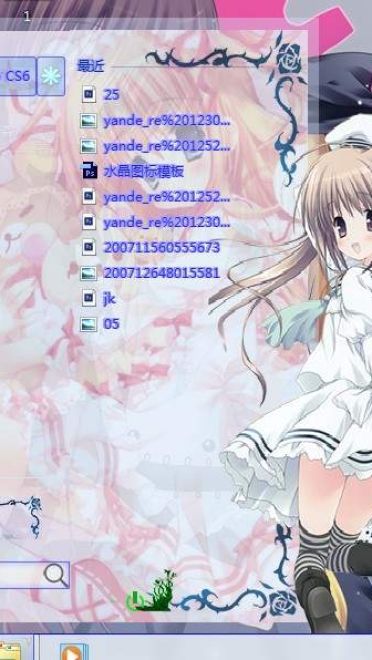
Task: Click the snowflake jump-list button beside CS6
Action: click(x=51, y=76)
